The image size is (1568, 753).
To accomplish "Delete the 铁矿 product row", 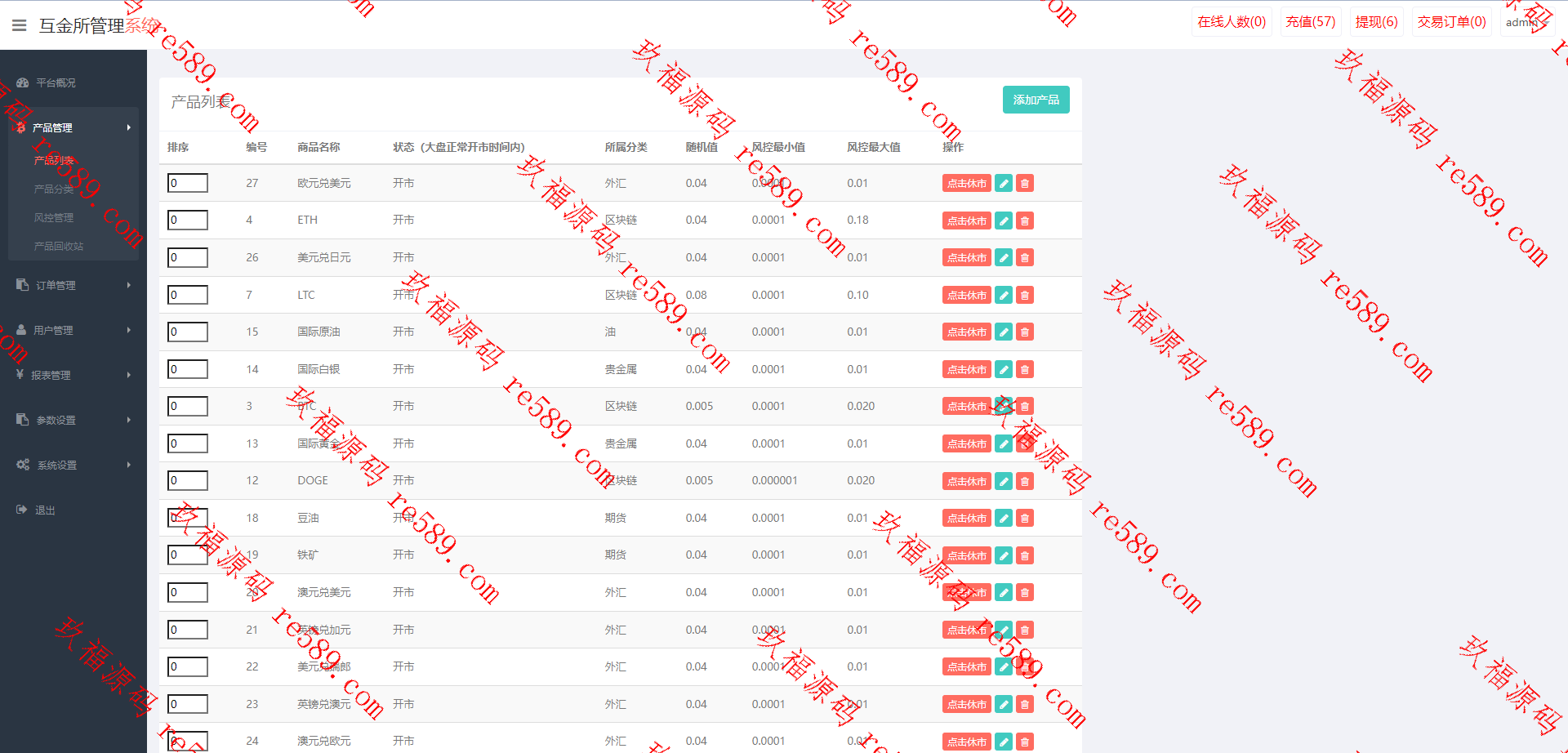I will [1025, 555].
